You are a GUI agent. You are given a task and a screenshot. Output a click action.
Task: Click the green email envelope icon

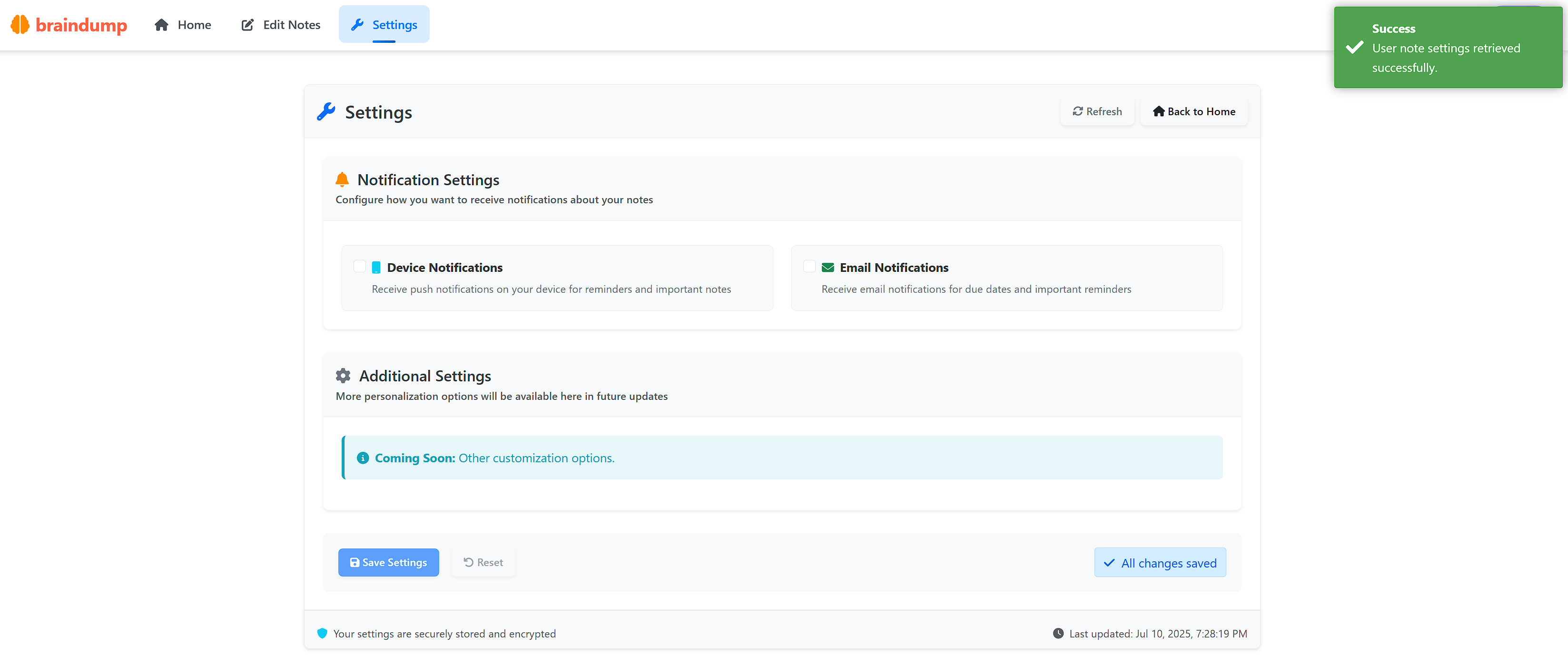[827, 267]
